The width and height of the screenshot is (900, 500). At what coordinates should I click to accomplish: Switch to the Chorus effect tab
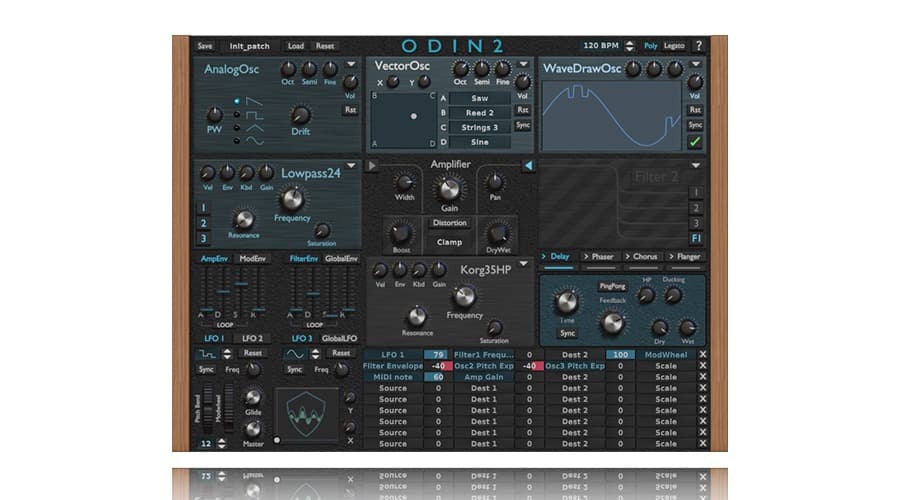642,257
